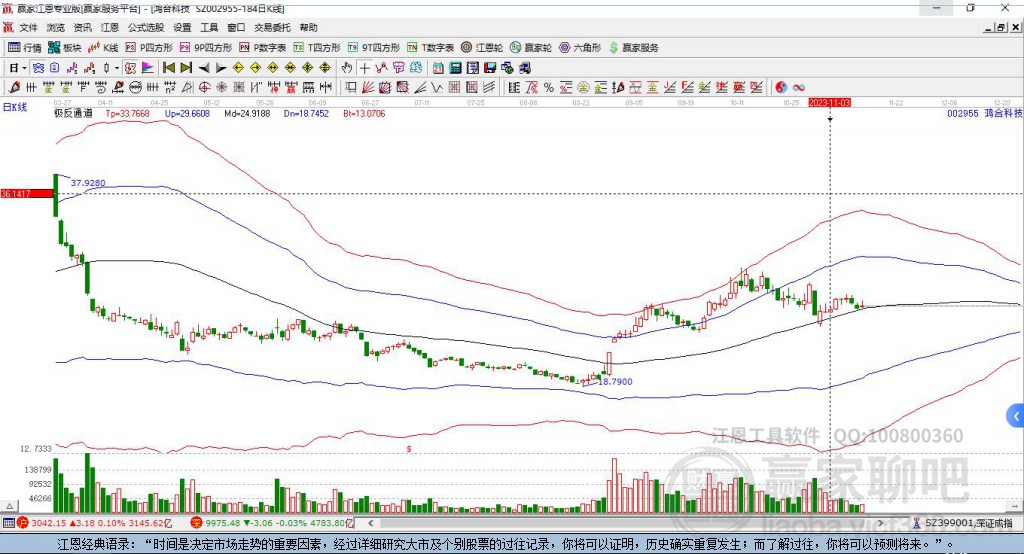Image resolution: width=1024 pixels, height=554 pixels.
Task: Click the 极反通道 indicator name
Action: (72, 113)
